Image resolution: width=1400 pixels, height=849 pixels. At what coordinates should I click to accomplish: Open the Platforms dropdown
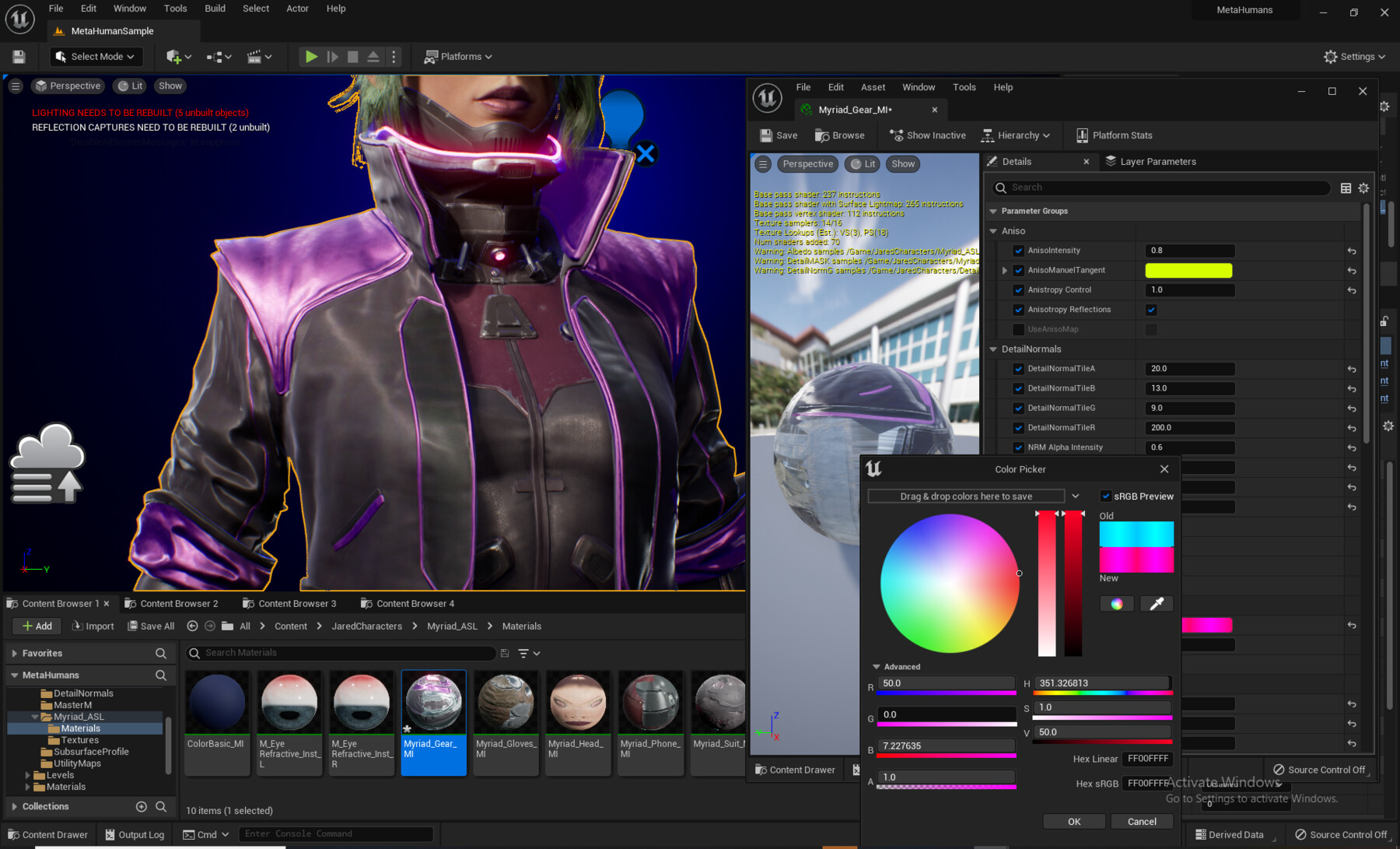[458, 57]
